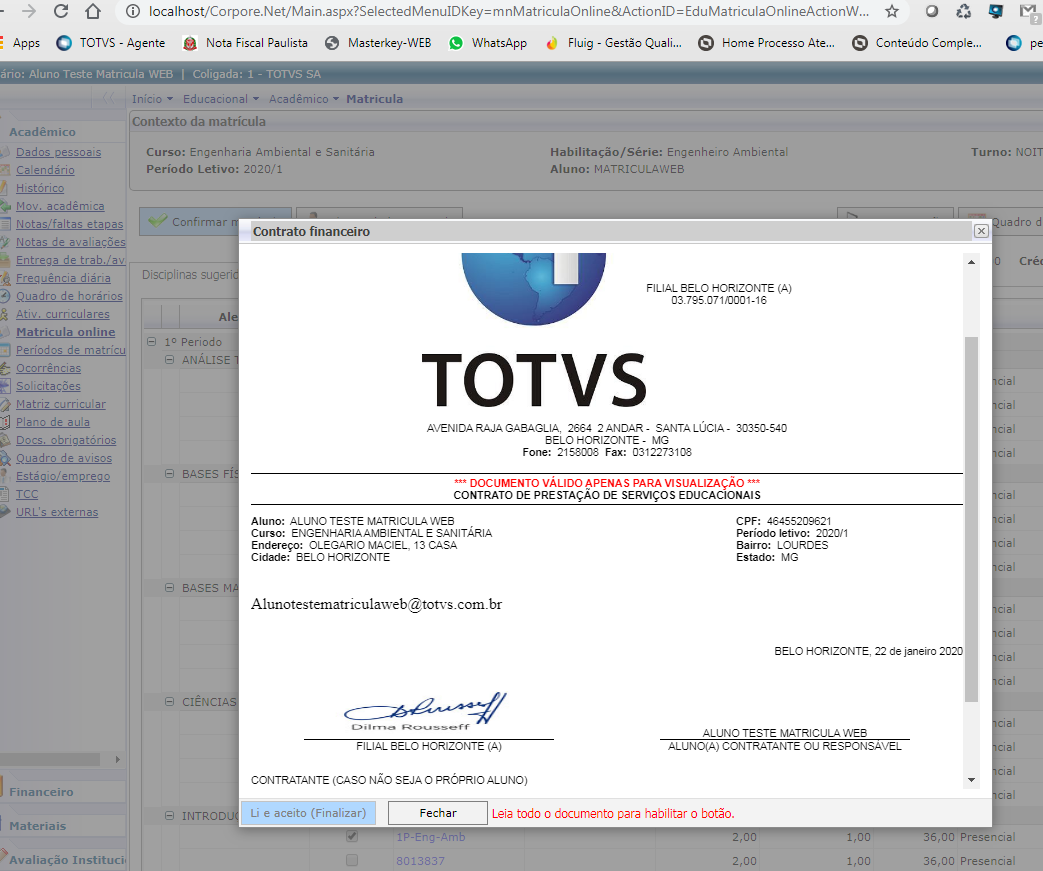Screen dimensions: 1043x871
Task: Open Histórico link
Action: 40,188
